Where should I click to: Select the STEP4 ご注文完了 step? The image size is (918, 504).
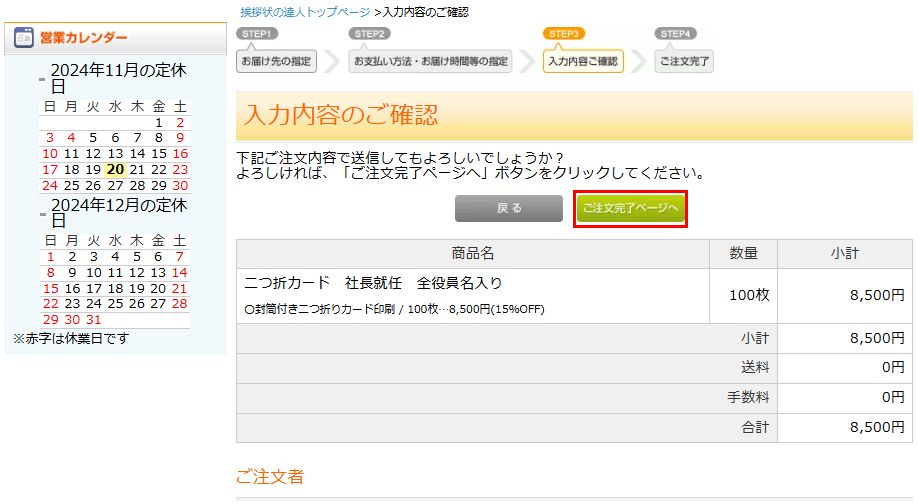[x=684, y=61]
